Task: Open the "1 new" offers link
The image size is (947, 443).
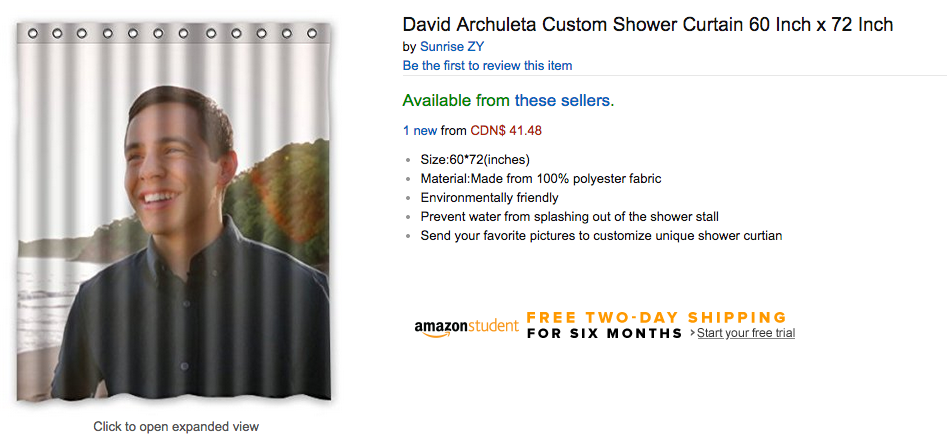Action: [x=420, y=130]
